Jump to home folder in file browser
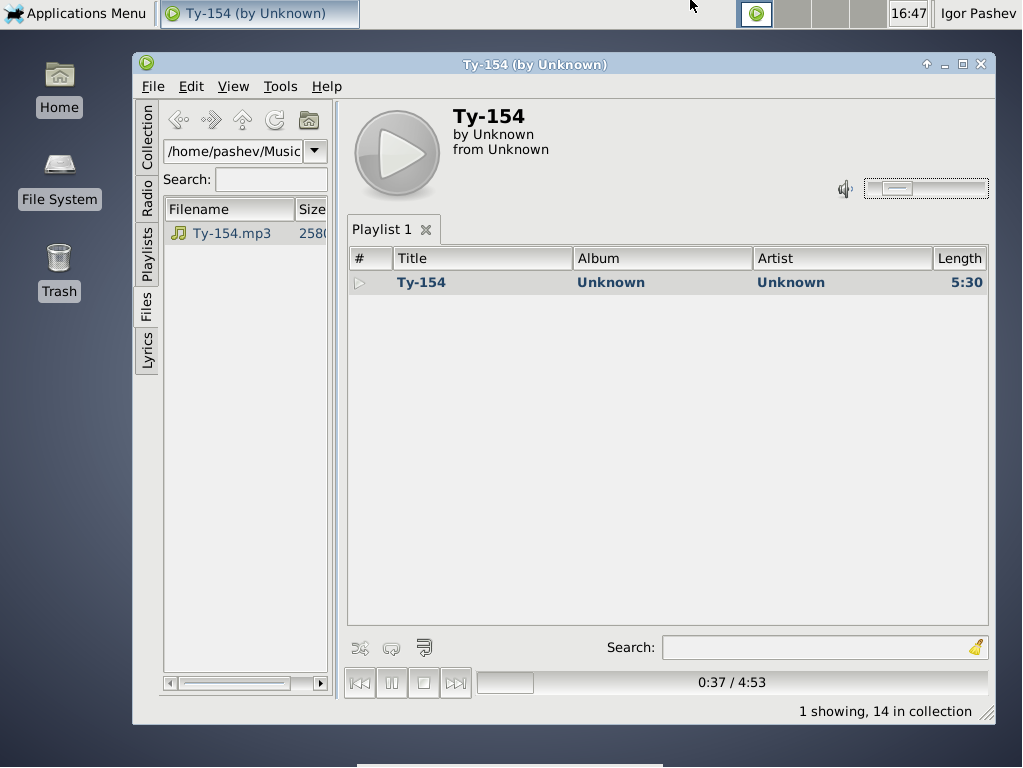The height and width of the screenshot is (768, 1023). (x=309, y=120)
